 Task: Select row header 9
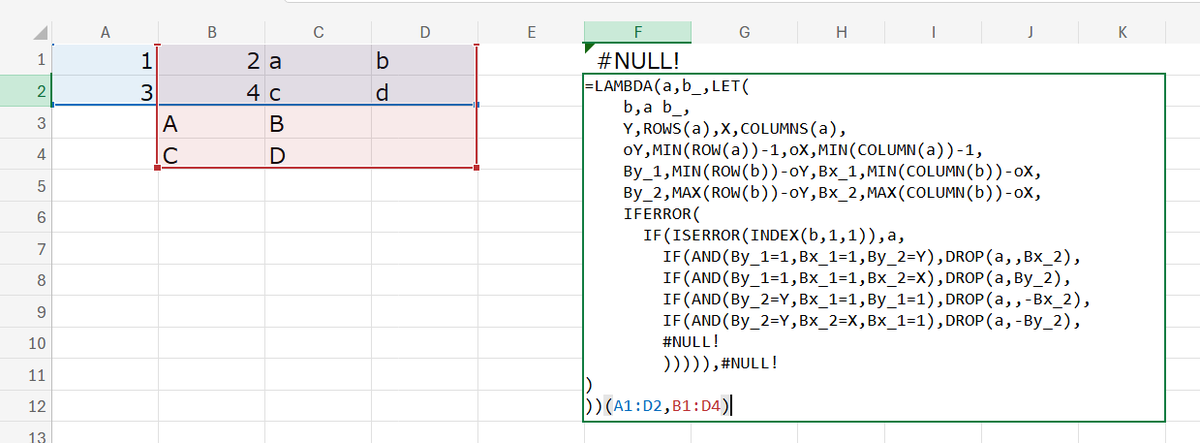[x=25, y=312]
